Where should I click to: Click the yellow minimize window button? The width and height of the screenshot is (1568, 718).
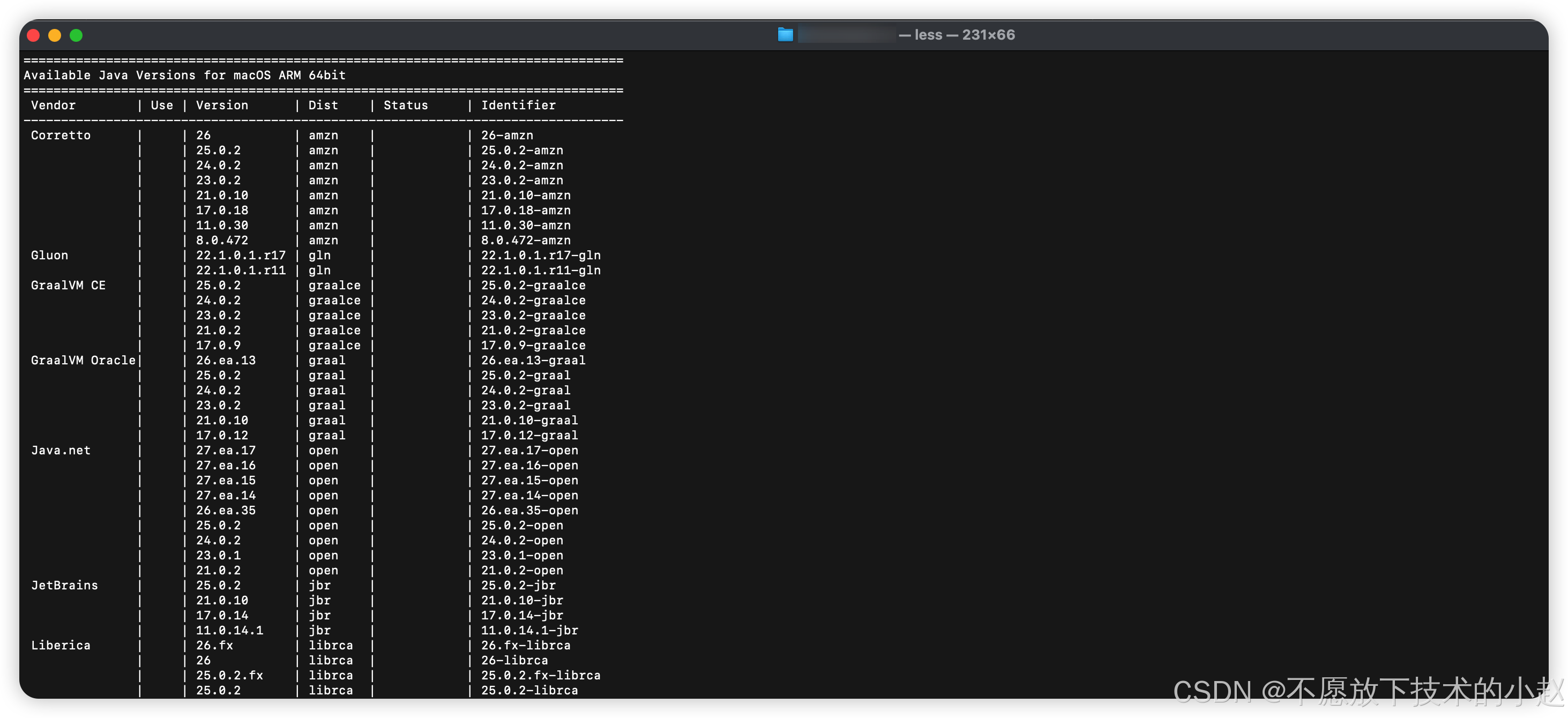tap(55, 35)
